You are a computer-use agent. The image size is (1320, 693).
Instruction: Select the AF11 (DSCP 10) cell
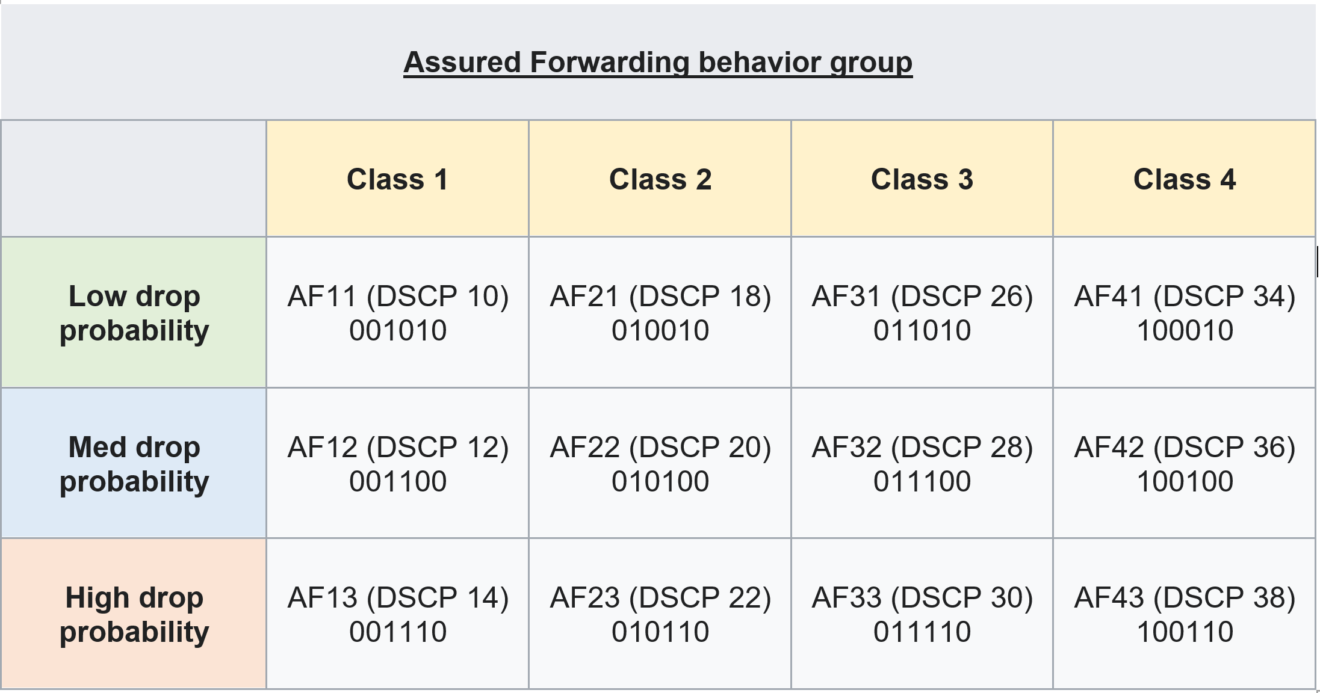pos(397,313)
